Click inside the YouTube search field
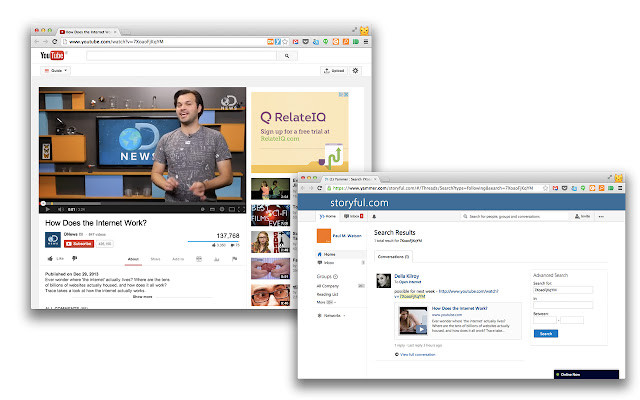This screenshot has height=400, width=640. [182, 56]
